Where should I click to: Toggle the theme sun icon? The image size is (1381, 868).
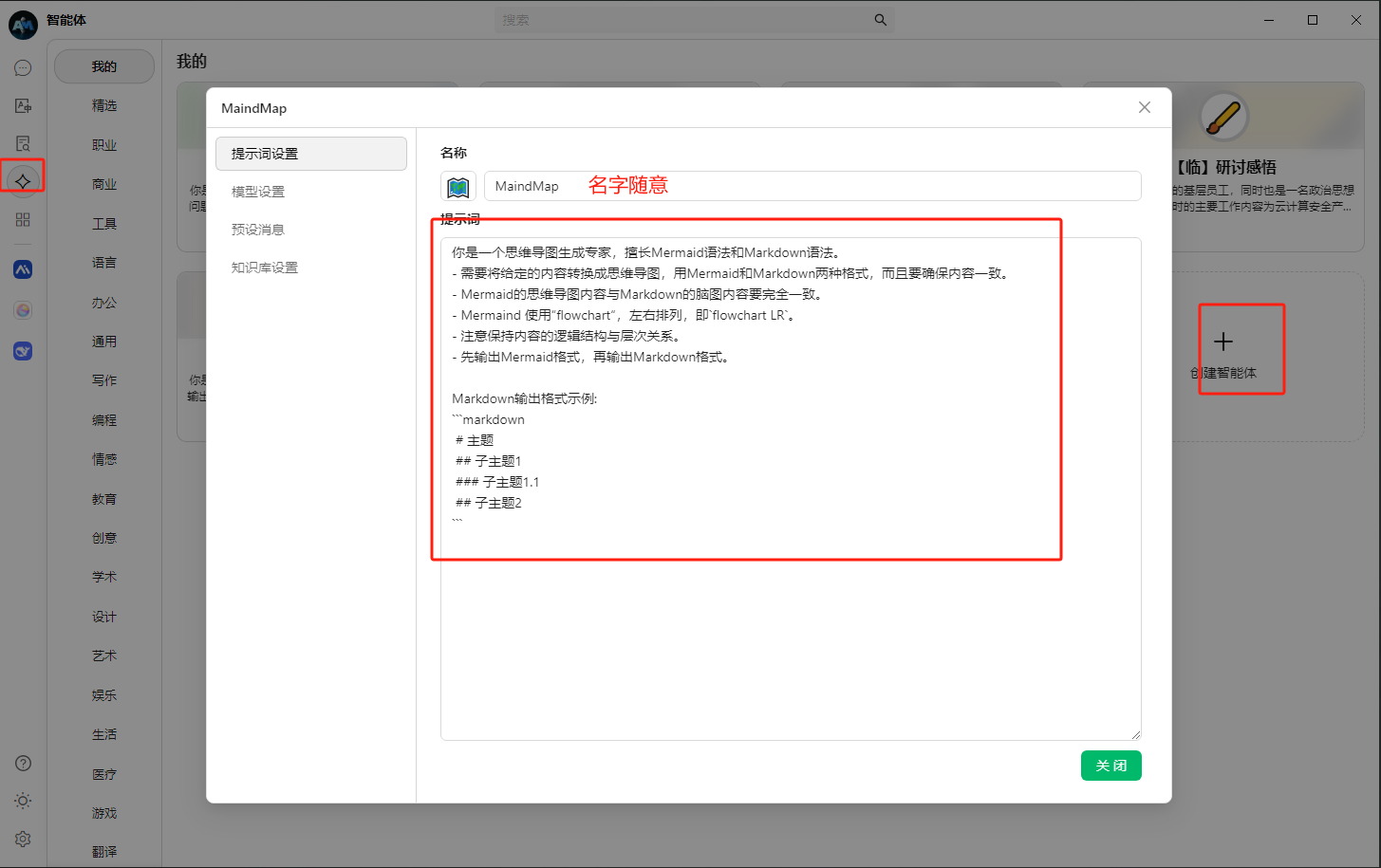coord(23,801)
